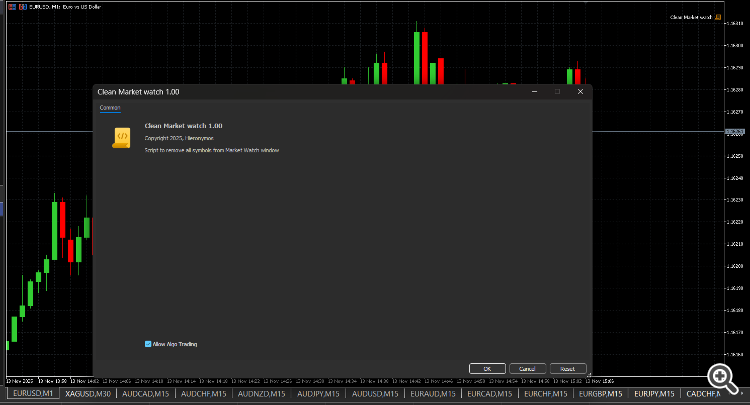Open the partially visible CADCHF chart tab
This screenshot has height=405, width=750.
[x=702, y=394]
